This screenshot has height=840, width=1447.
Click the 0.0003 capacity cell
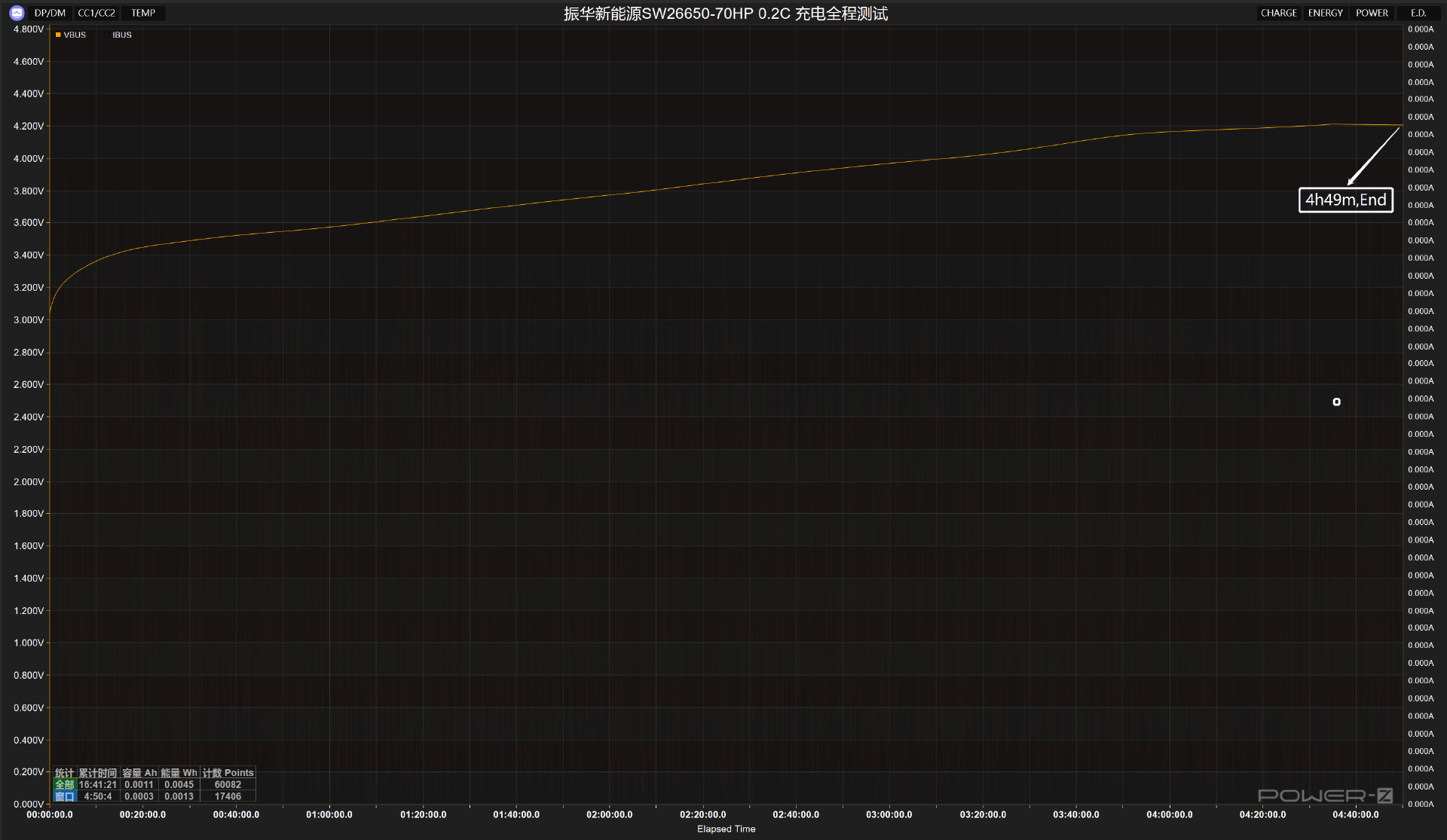pos(139,796)
